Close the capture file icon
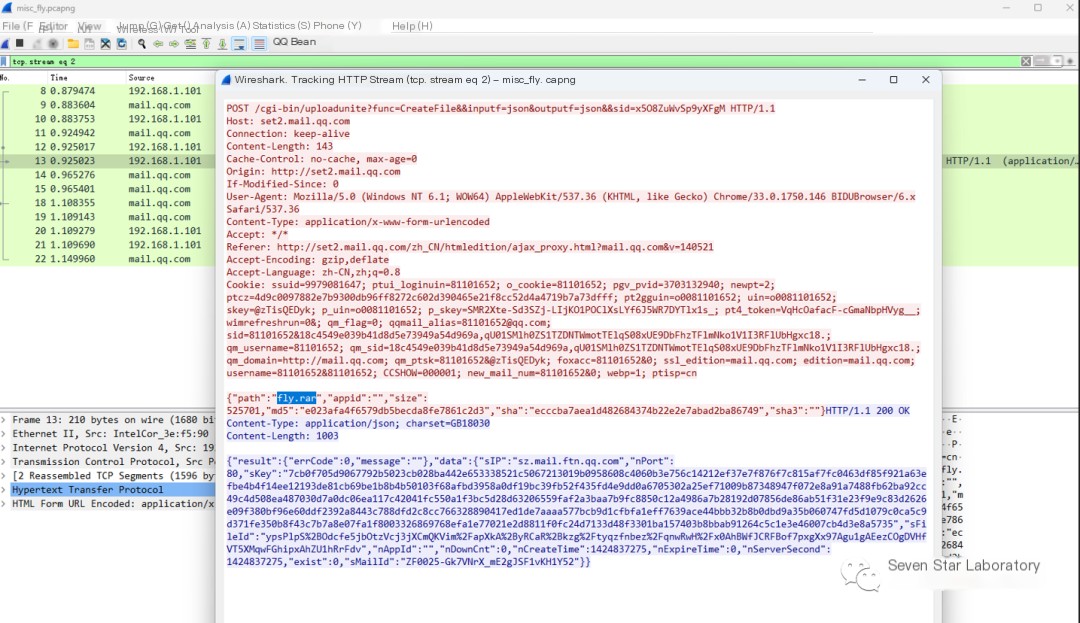Screen dimensions: 1080x623 105,43
